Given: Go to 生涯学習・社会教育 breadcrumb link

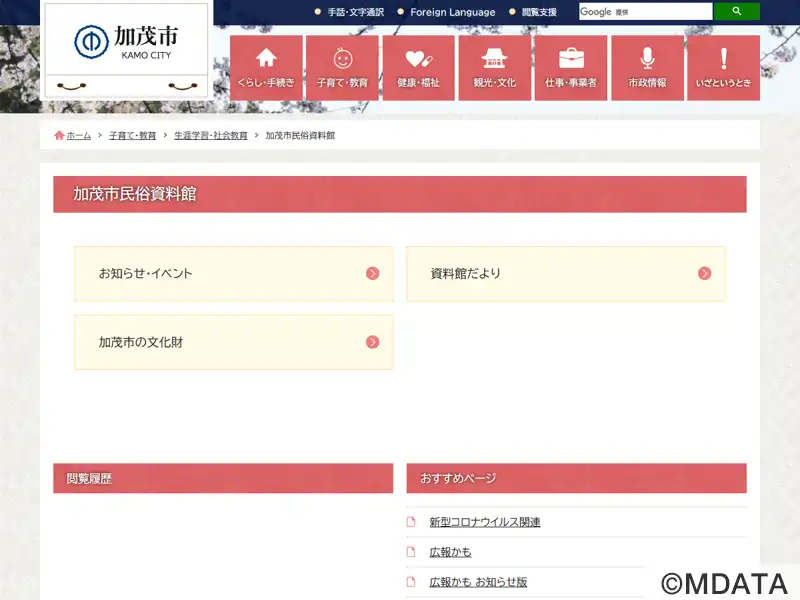Looking at the screenshot, I should coord(211,135).
